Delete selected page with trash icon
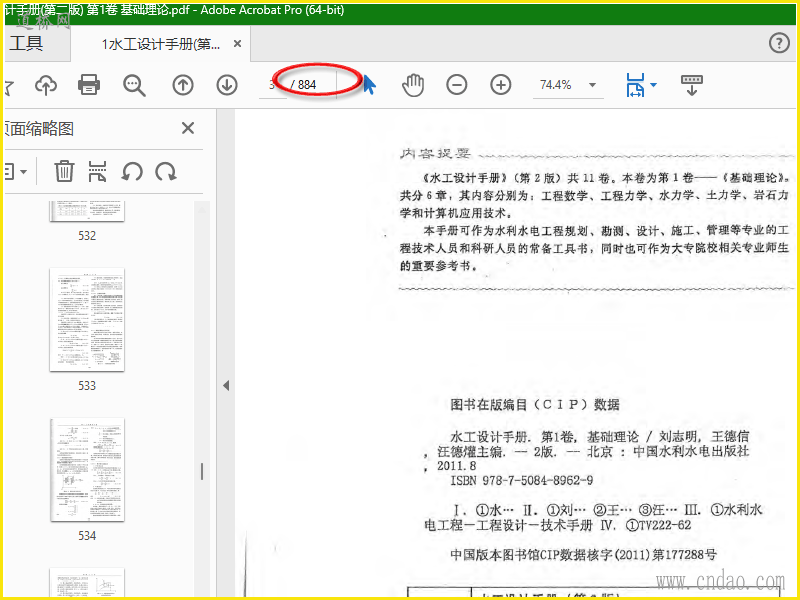This screenshot has height=600, width=800. pos(64,171)
